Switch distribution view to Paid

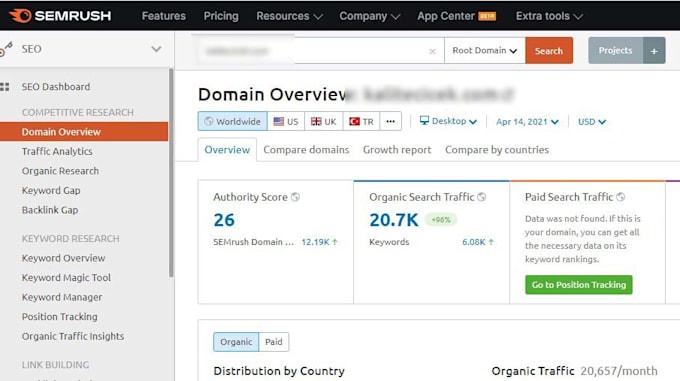pos(274,342)
